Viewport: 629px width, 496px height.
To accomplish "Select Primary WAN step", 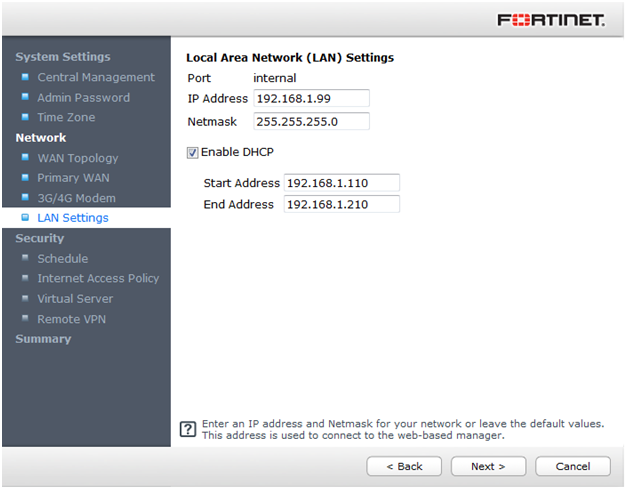I will point(73,178).
